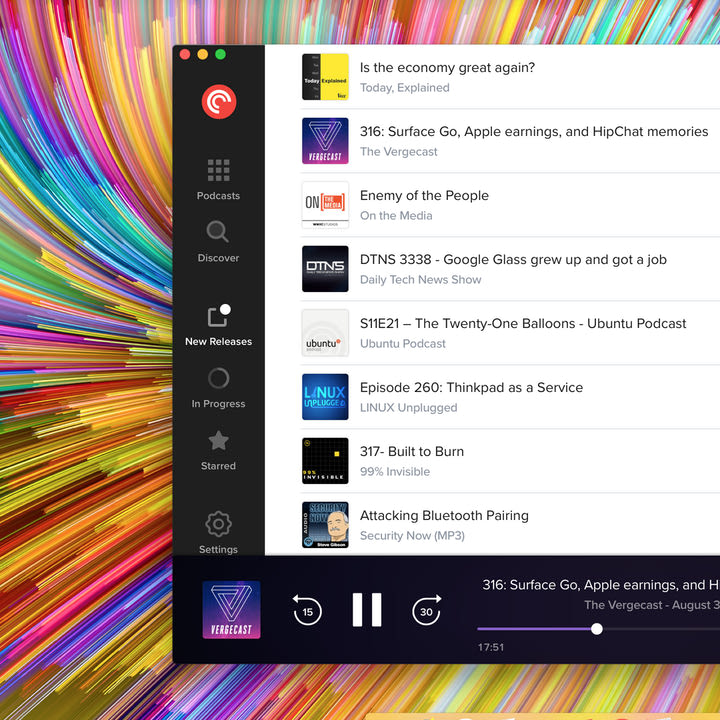The height and width of the screenshot is (720, 720).
Task: Click the playback progress slider knob
Action: 596,629
